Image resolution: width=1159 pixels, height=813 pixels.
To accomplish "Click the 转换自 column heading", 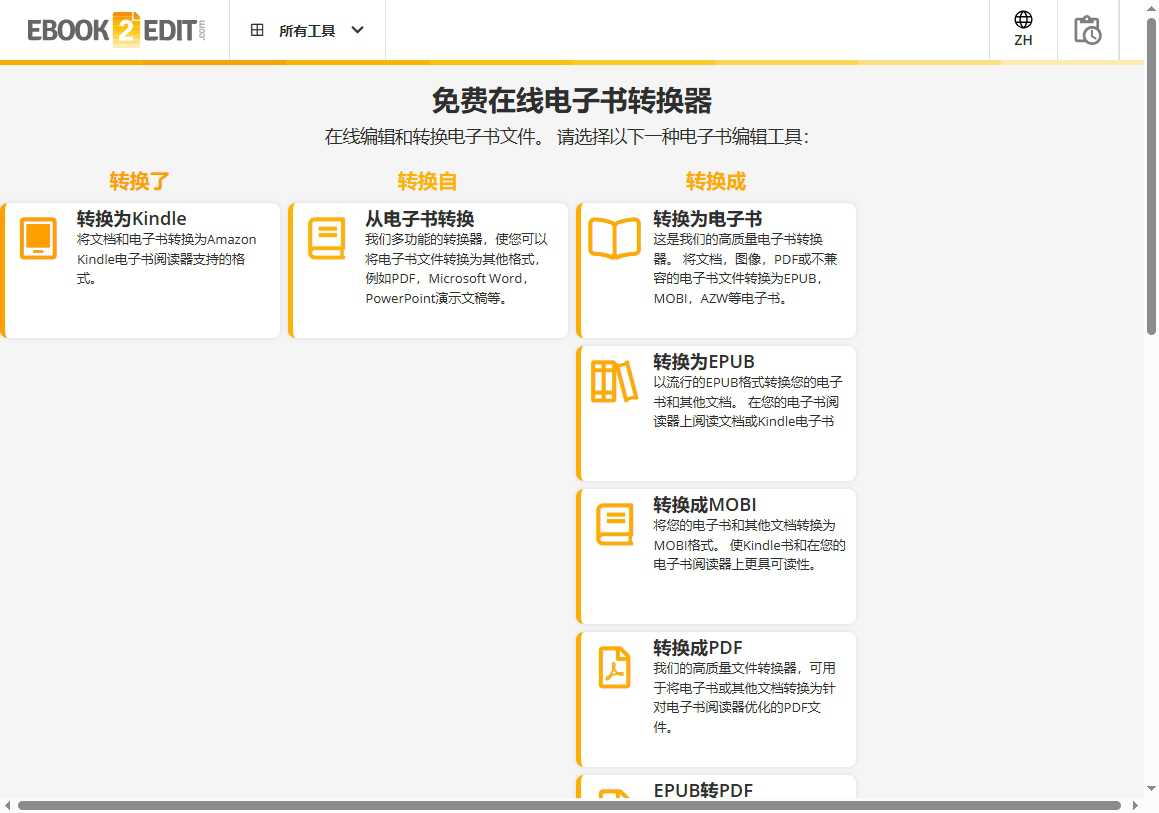I will (427, 181).
